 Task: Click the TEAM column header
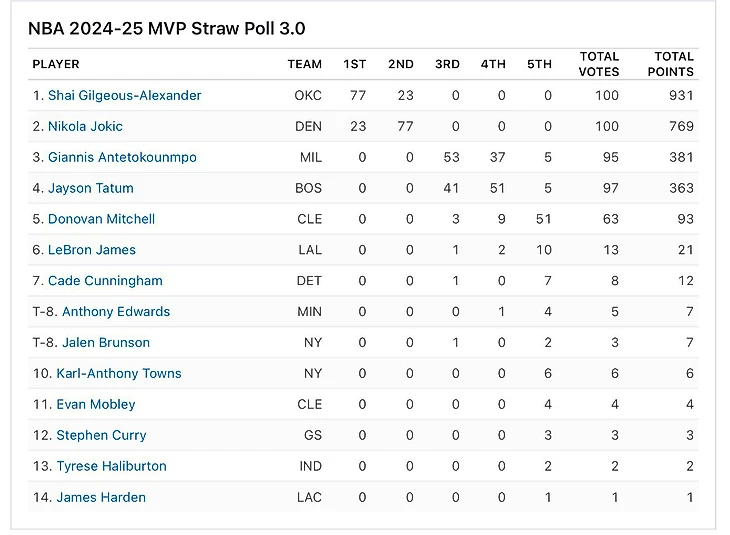[x=304, y=64]
